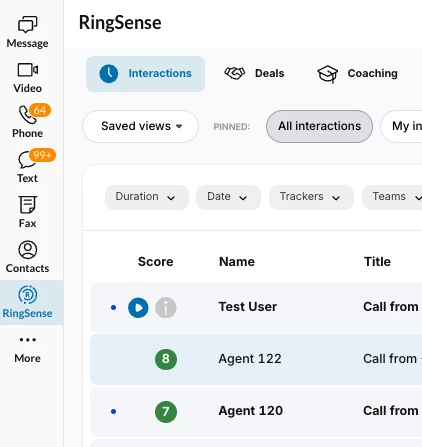This screenshot has height=447, width=422.
Task: Click the handshake icon for Deals
Action: tap(235, 73)
